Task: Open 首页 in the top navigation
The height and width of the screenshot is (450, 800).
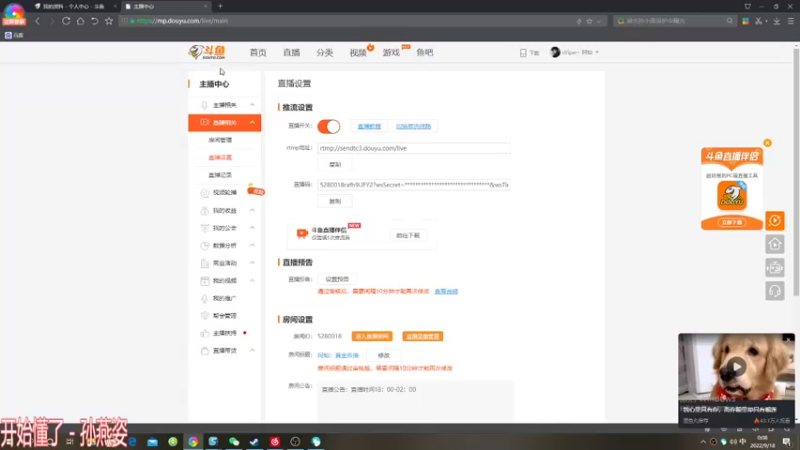Action: coord(258,53)
